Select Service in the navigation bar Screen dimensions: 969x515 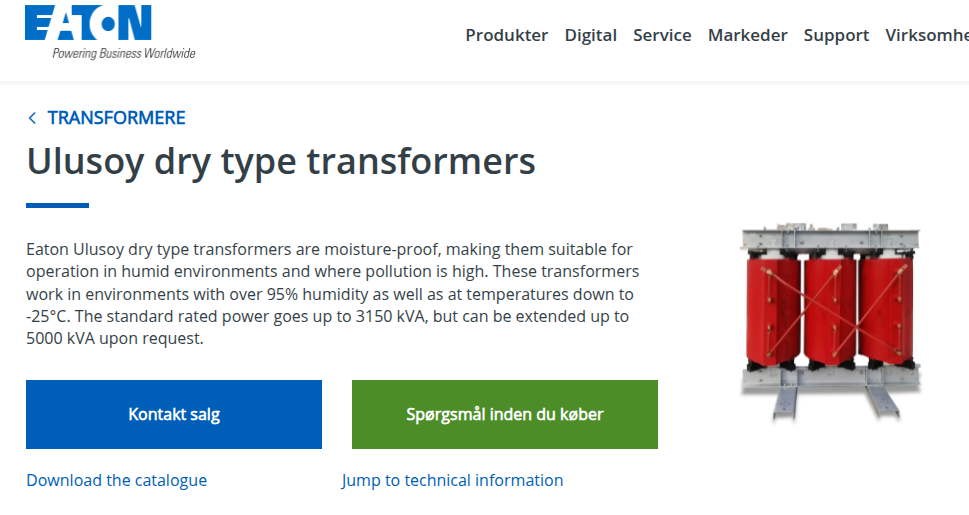click(x=662, y=35)
